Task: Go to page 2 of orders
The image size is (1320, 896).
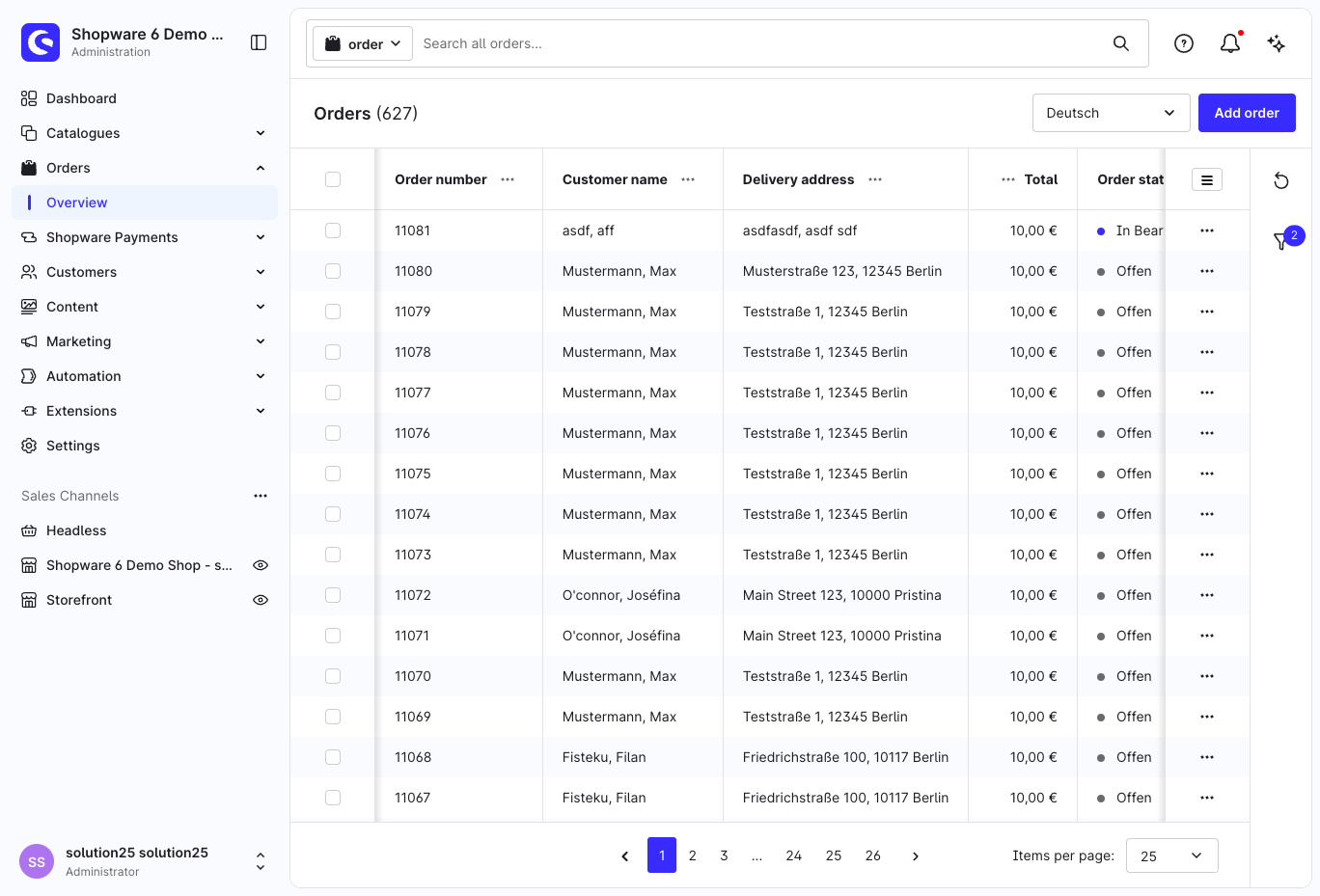Action: pyautogui.click(x=693, y=855)
